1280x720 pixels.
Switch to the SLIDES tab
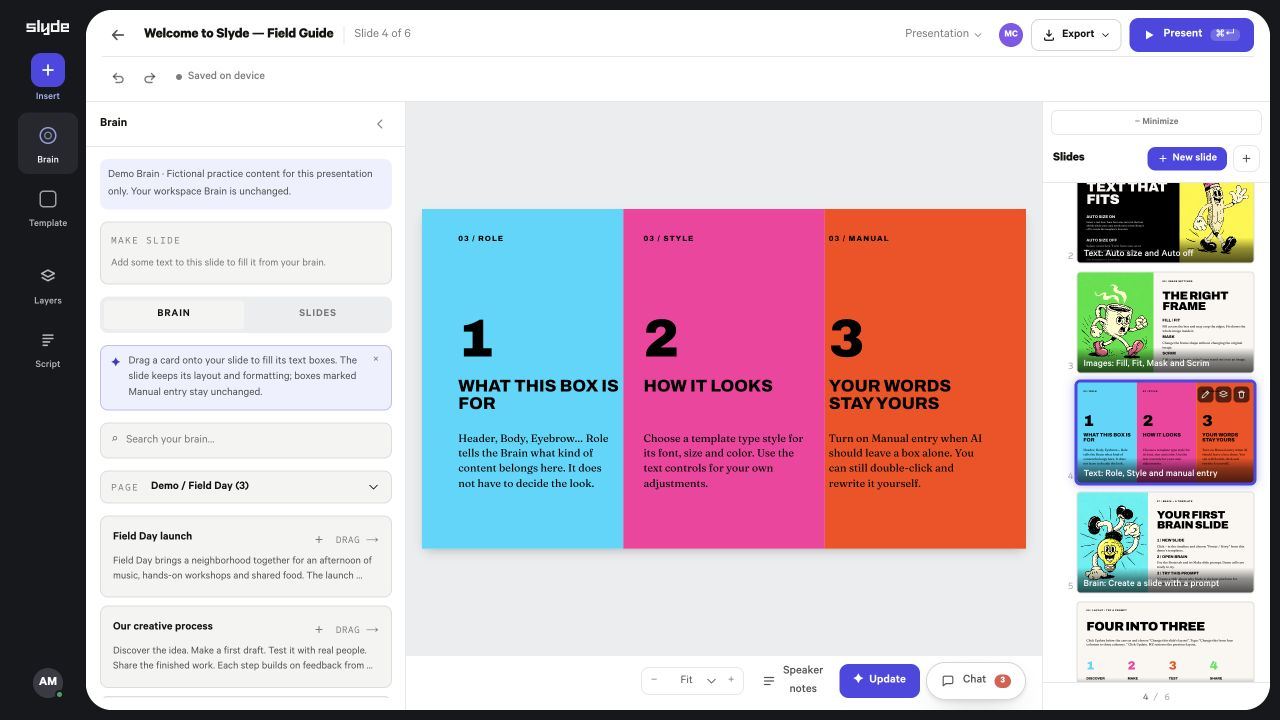point(318,313)
